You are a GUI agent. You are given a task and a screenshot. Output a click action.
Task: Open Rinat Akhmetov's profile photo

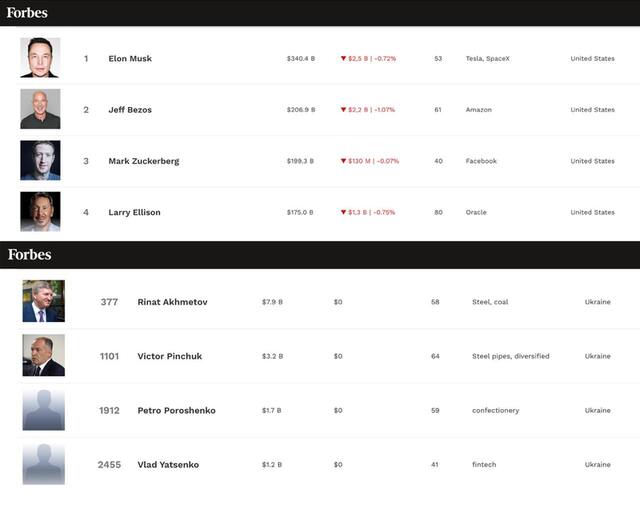pyautogui.click(x=44, y=301)
